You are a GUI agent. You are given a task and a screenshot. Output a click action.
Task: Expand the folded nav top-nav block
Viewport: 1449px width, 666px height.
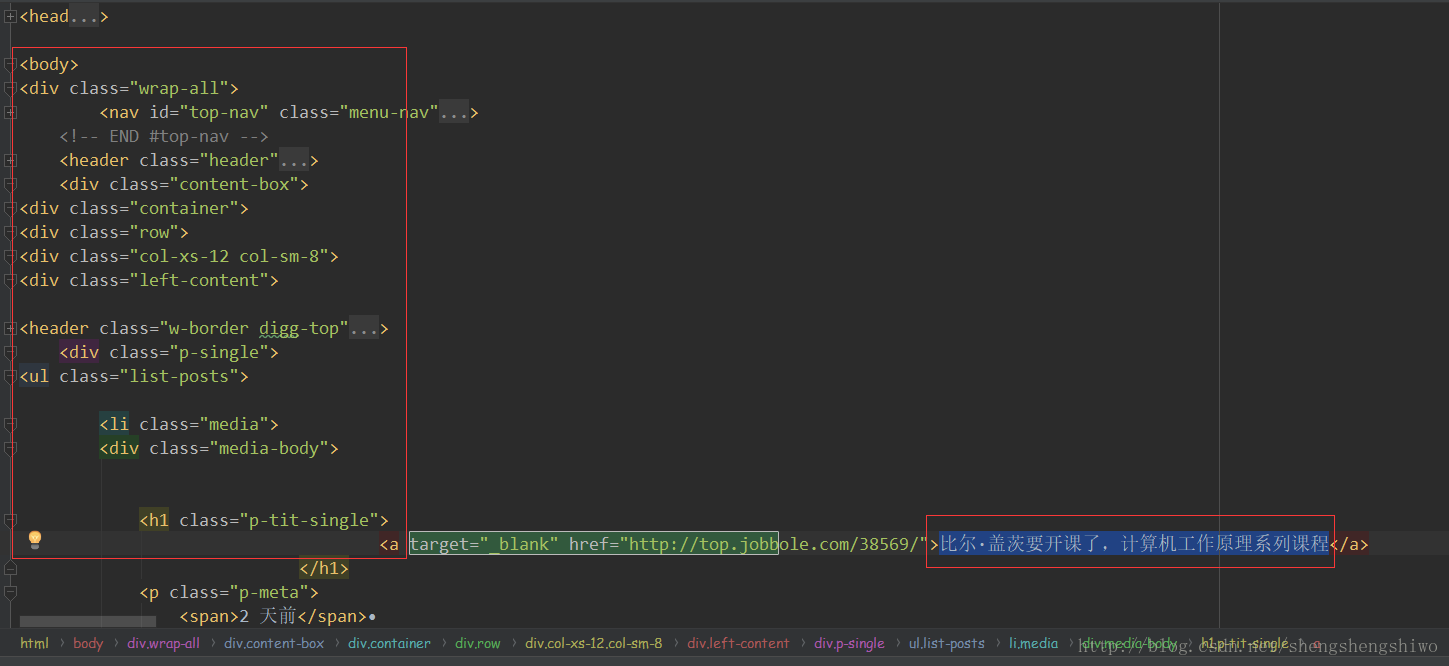(x=10, y=112)
